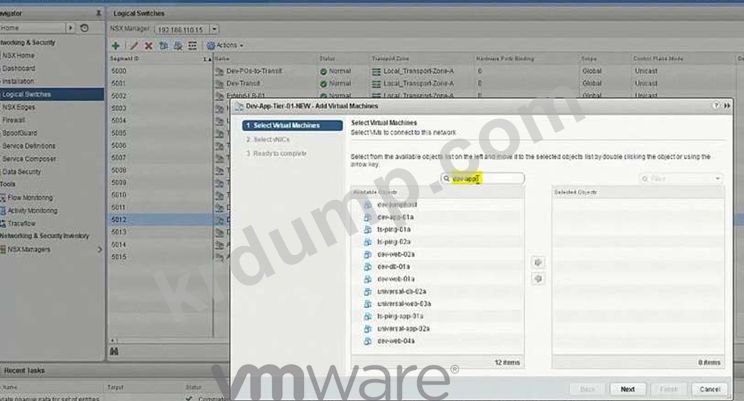Pin the Navigator panel
744x401 pixels.
[98, 13]
